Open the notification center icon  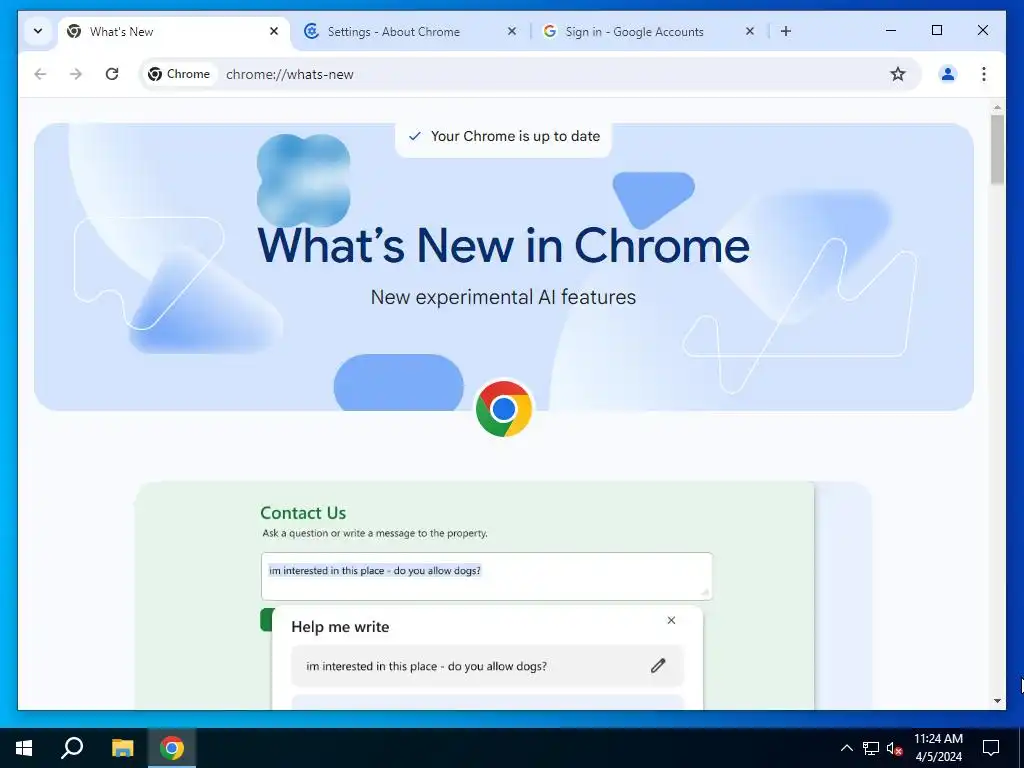tap(991, 748)
